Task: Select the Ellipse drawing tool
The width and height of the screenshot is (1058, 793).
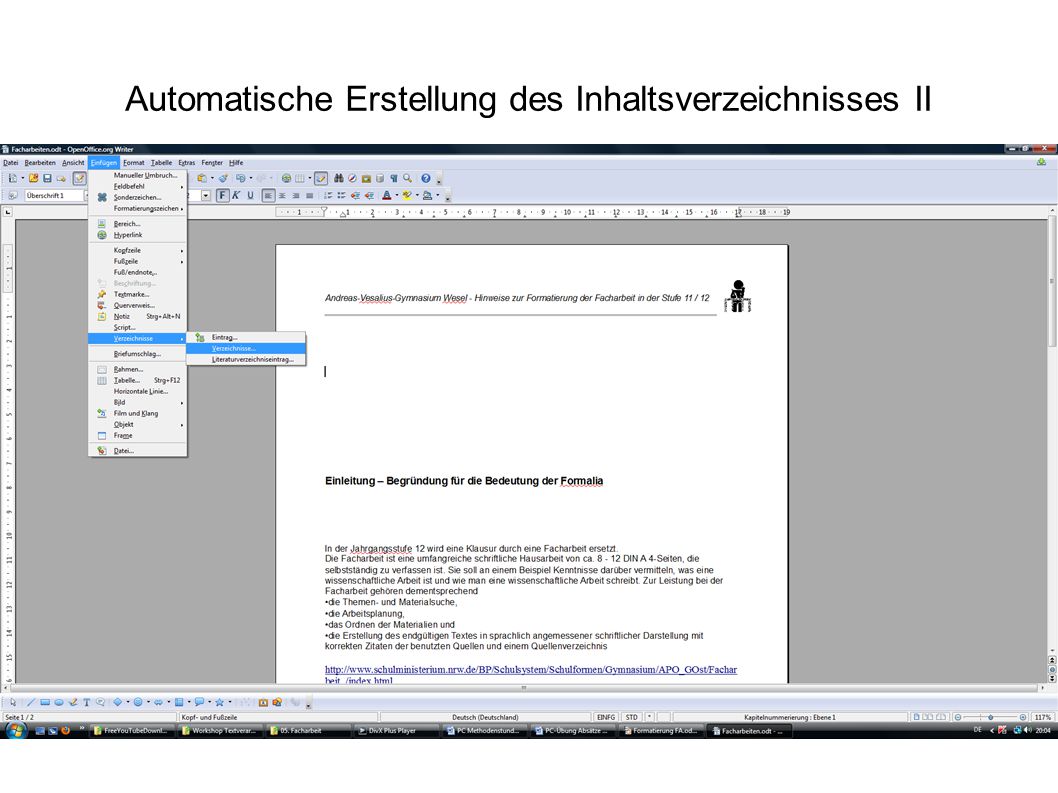Action: point(59,702)
